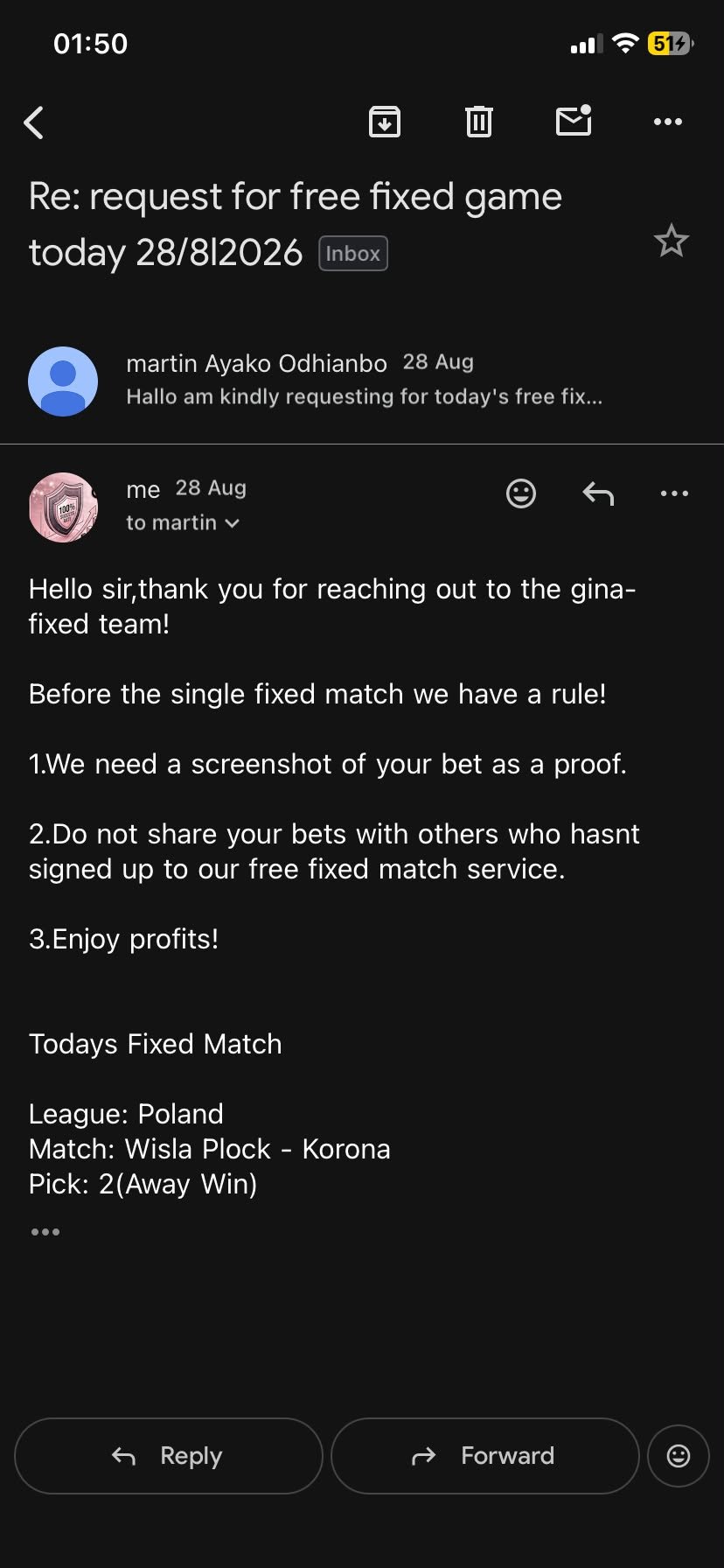Show trimmed content via the ellipsis below Pick
724x1568 pixels.
45,1232
